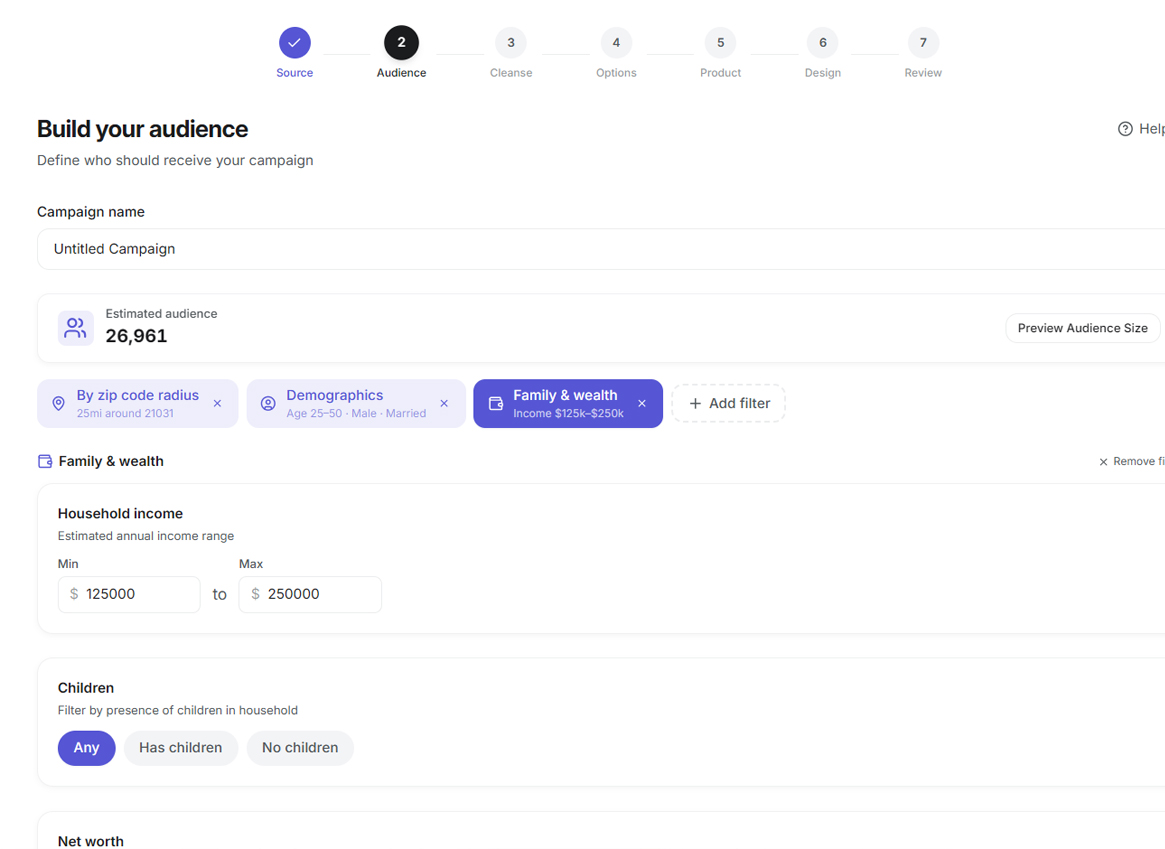The image size is (1165, 849).
Task: Click the location pin icon on zip filter
Action: [x=58, y=403]
